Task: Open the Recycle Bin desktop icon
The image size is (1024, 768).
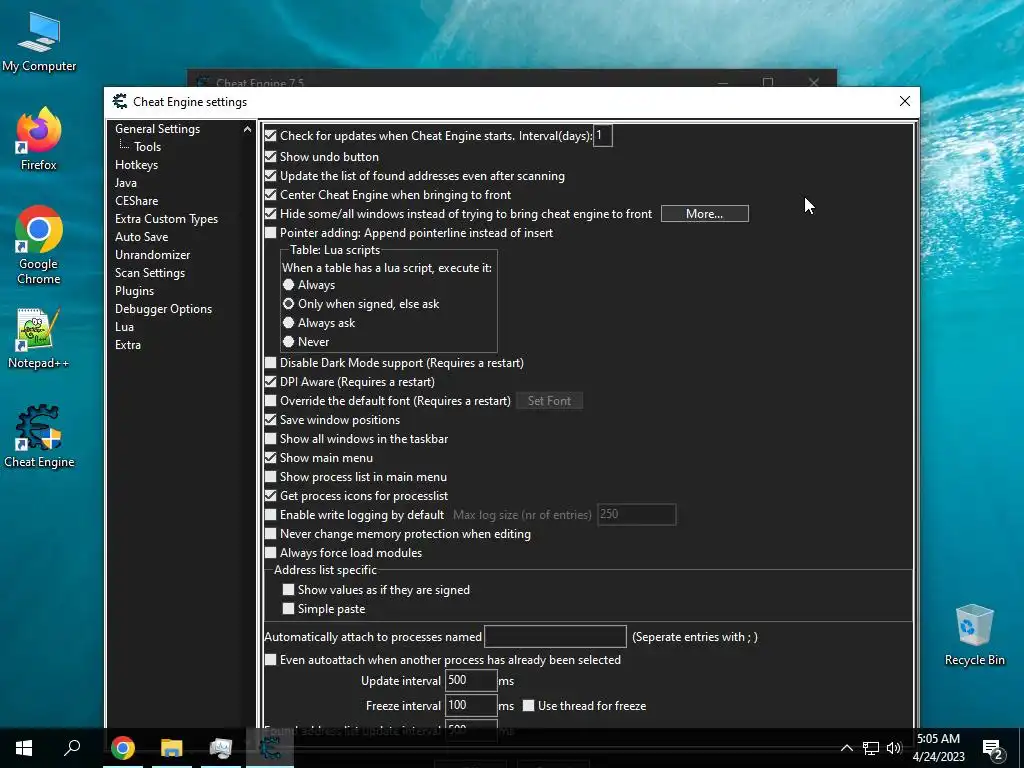Action: [x=974, y=635]
